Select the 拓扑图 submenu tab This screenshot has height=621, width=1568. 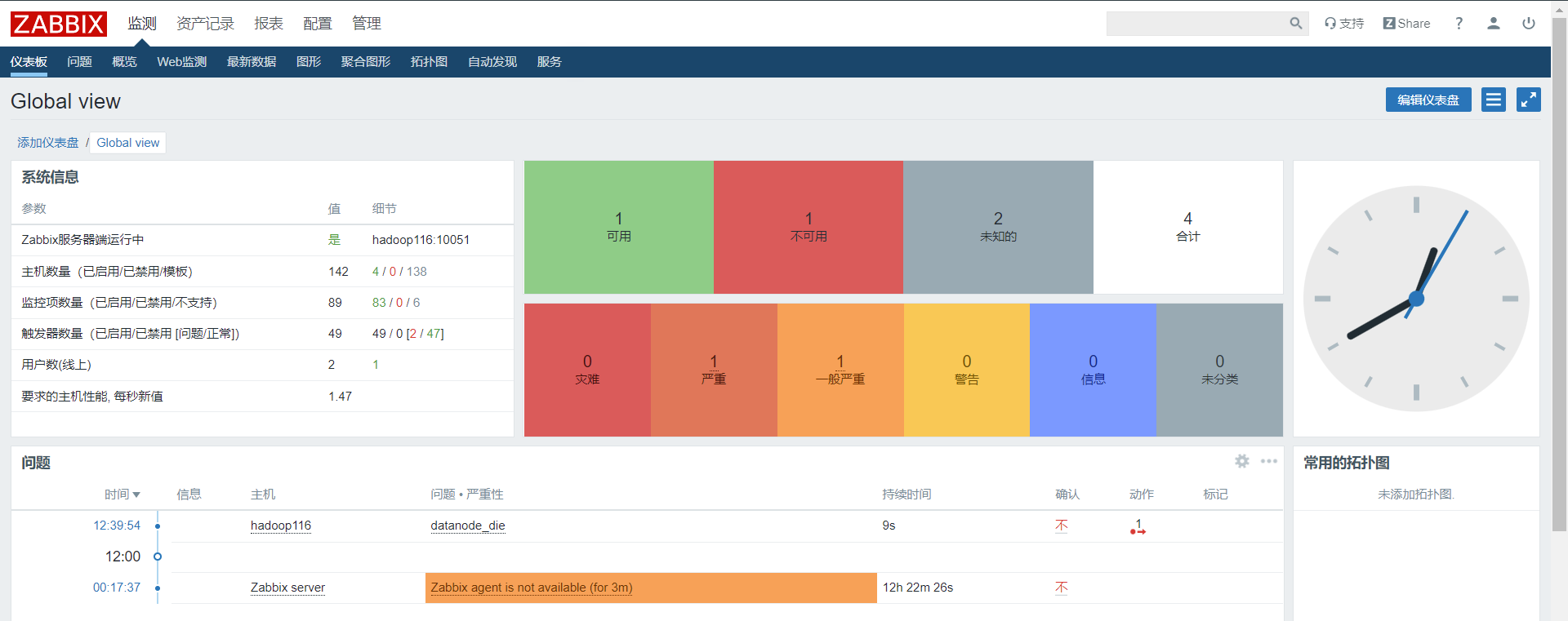(429, 62)
